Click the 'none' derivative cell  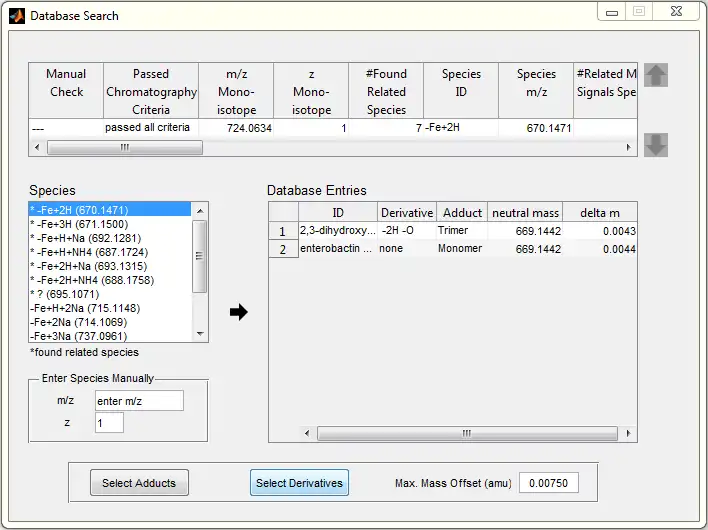tap(407, 248)
